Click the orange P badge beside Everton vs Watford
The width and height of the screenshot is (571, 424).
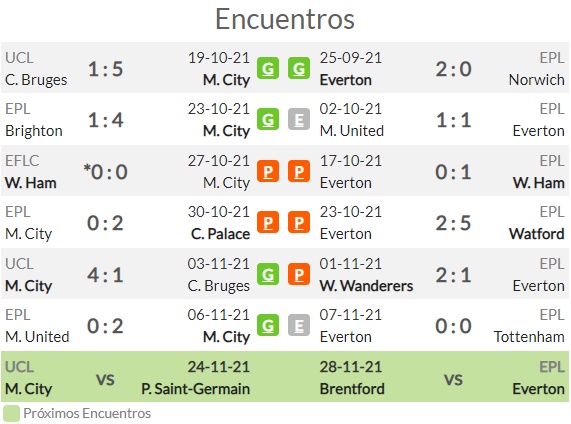(299, 222)
